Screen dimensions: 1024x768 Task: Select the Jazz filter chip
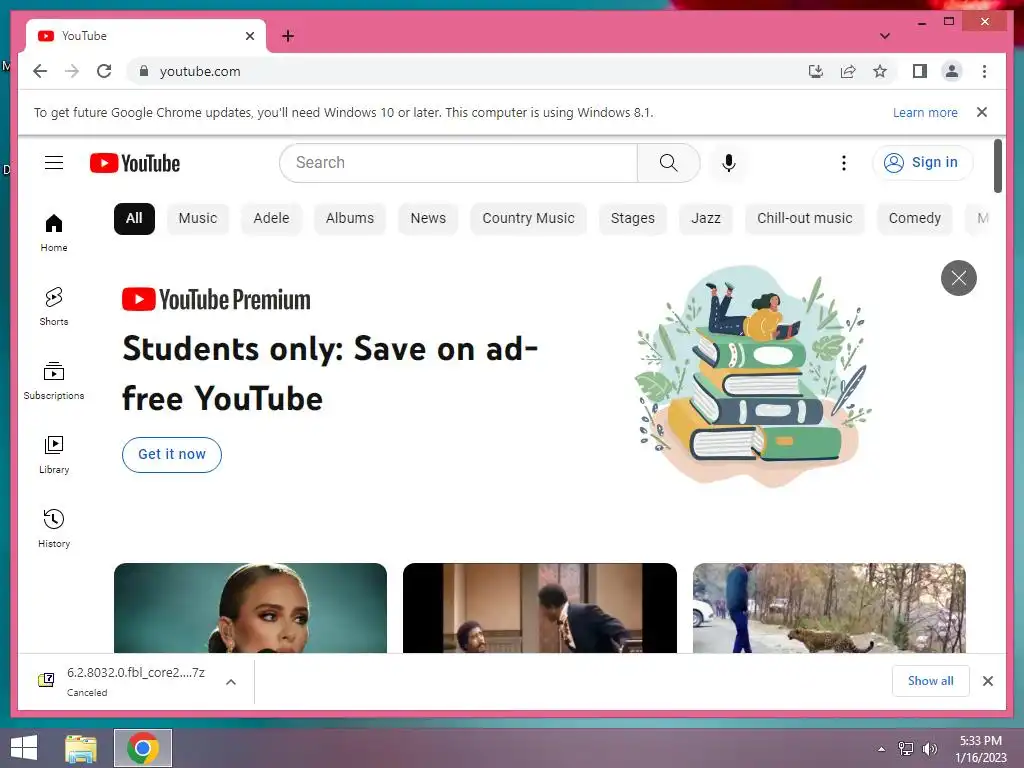click(x=706, y=218)
